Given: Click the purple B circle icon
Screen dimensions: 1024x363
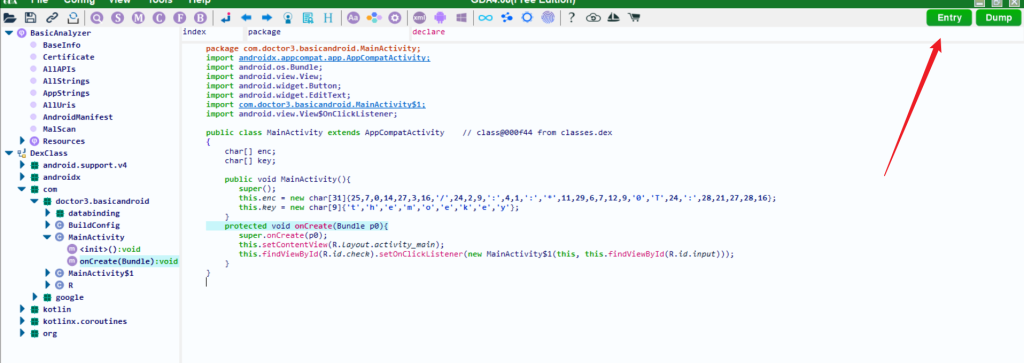Looking at the screenshot, I should coord(200,18).
